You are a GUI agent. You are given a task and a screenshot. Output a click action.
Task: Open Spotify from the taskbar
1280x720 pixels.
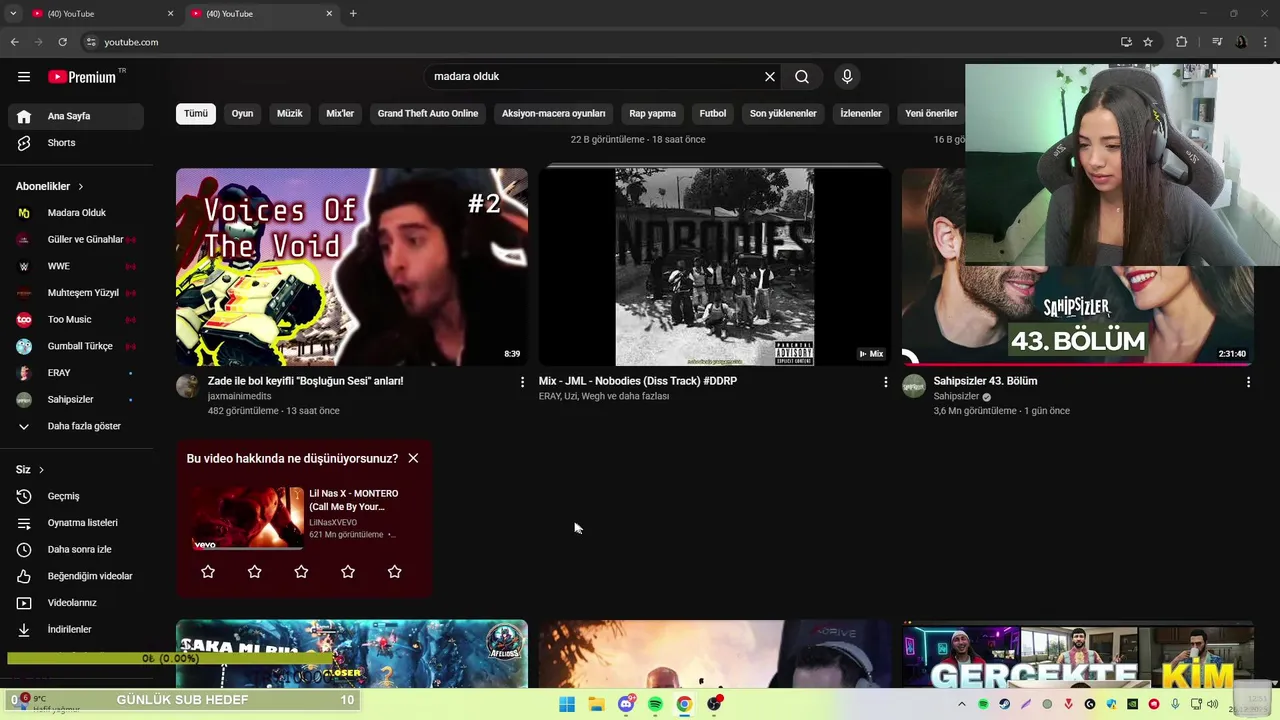pos(655,704)
